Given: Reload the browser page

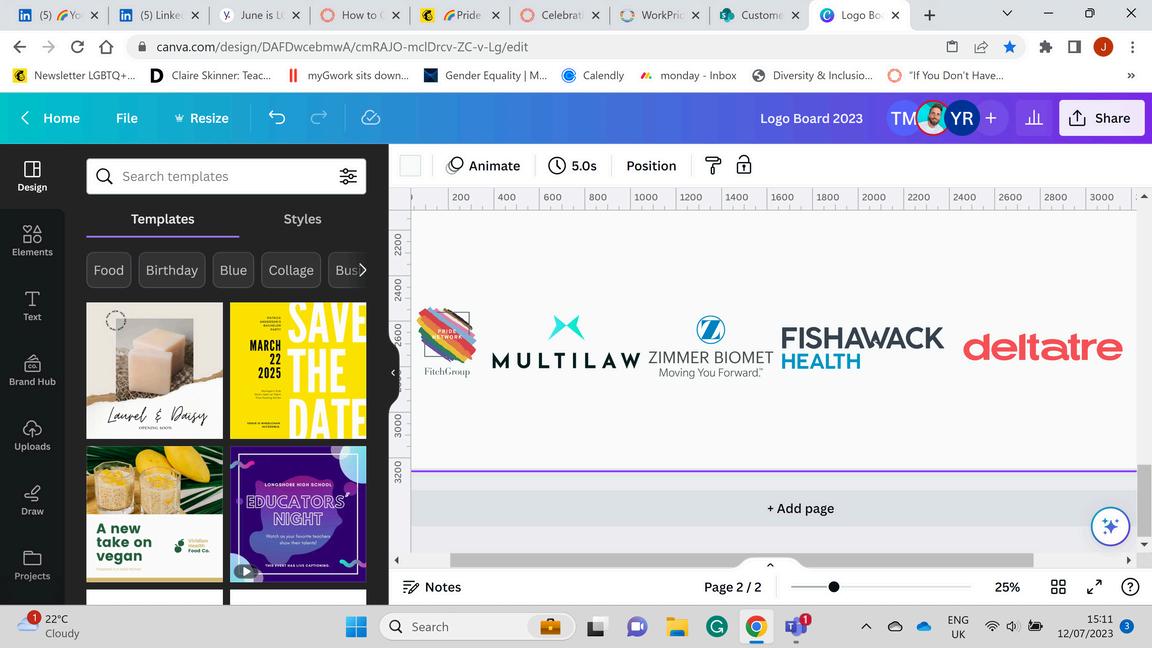Looking at the screenshot, I should point(77,47).
